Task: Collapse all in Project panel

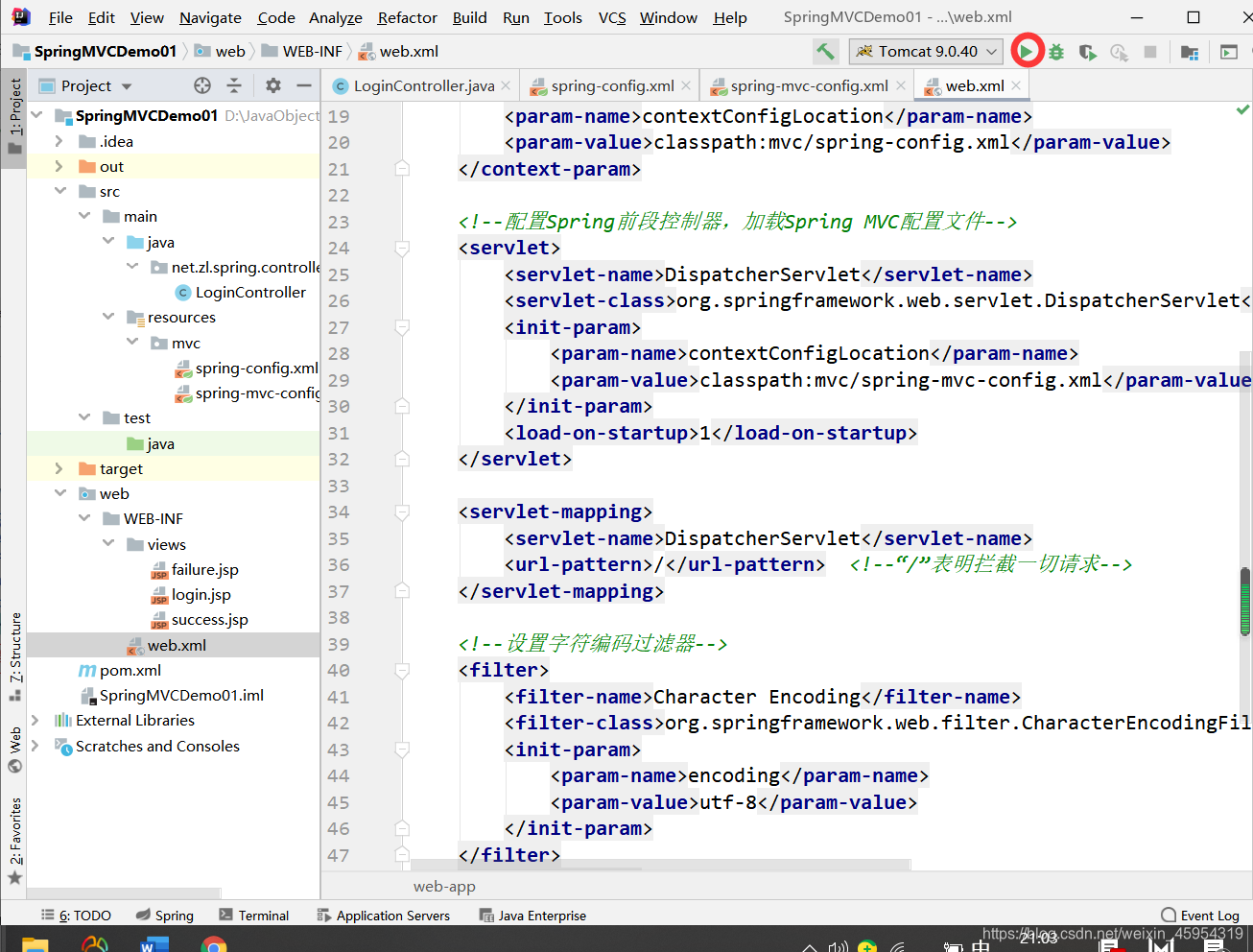Action: click(x=234, y=85)
